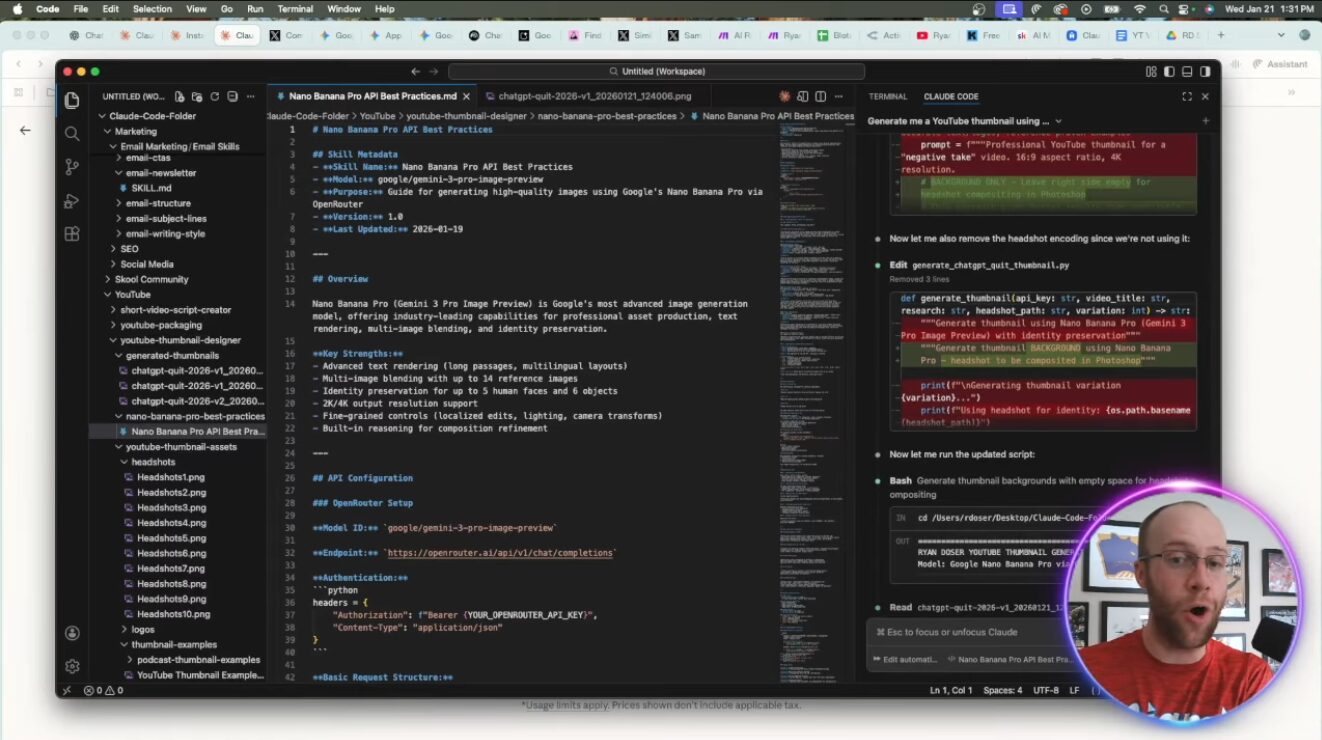Click Edit automatically mode in Claude input

coord(905,659)
